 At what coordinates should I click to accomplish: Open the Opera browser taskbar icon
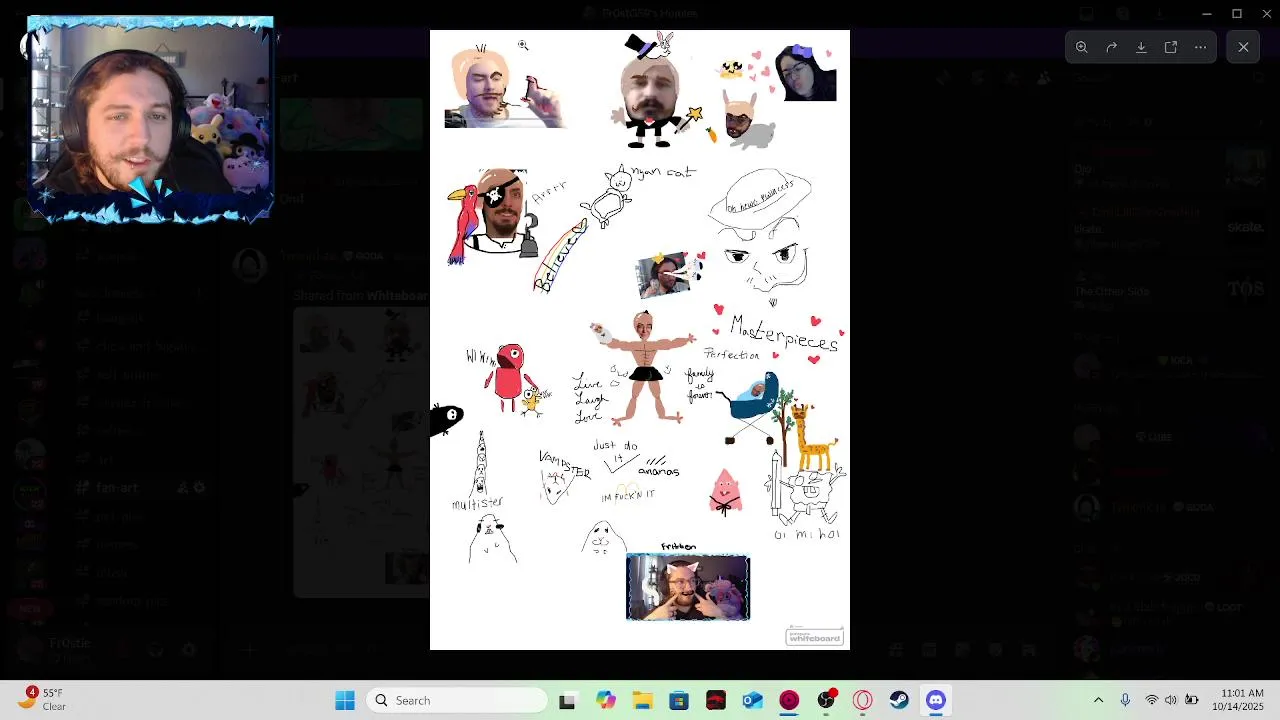[x=863, y=700]
